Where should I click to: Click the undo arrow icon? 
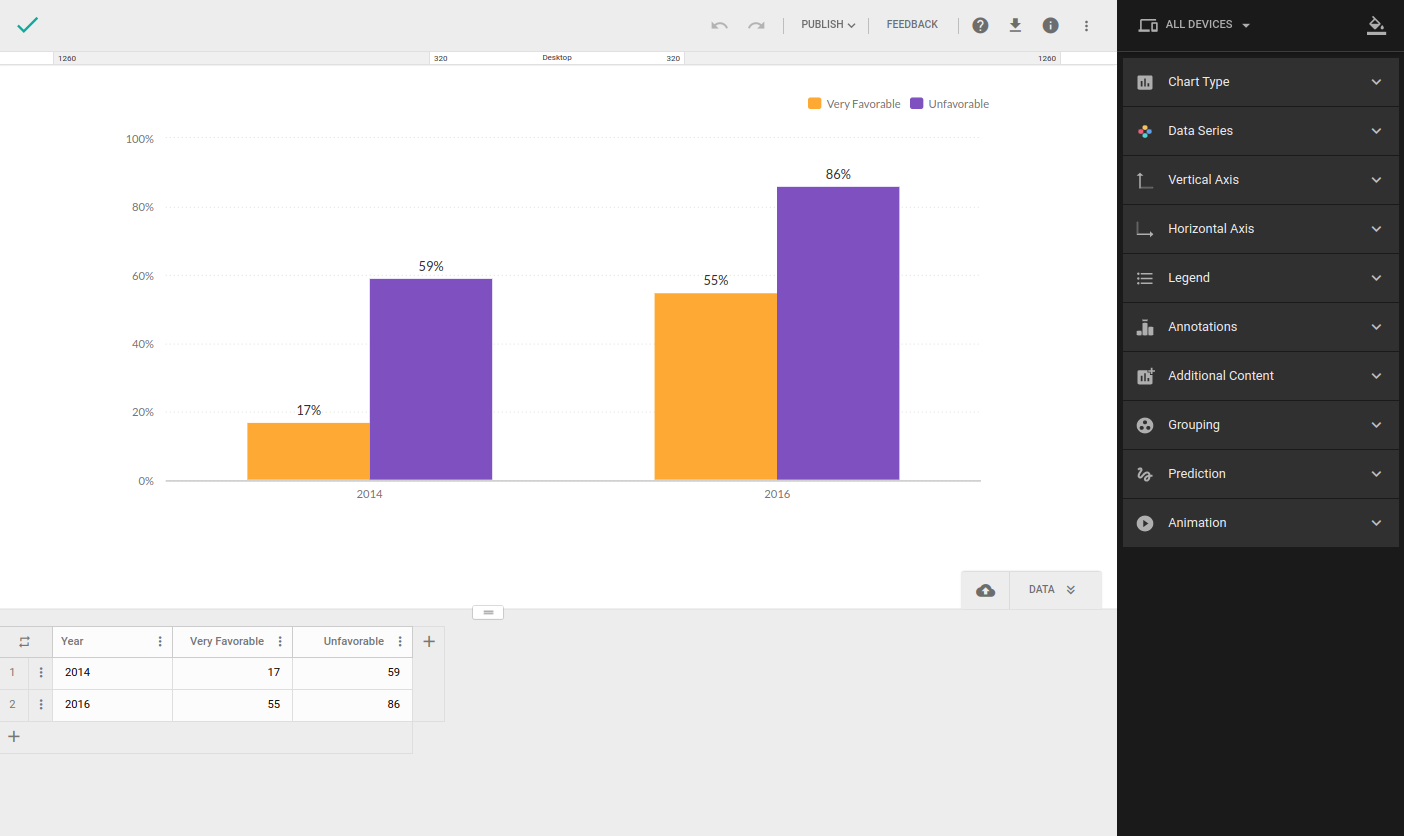pos(719,25)
